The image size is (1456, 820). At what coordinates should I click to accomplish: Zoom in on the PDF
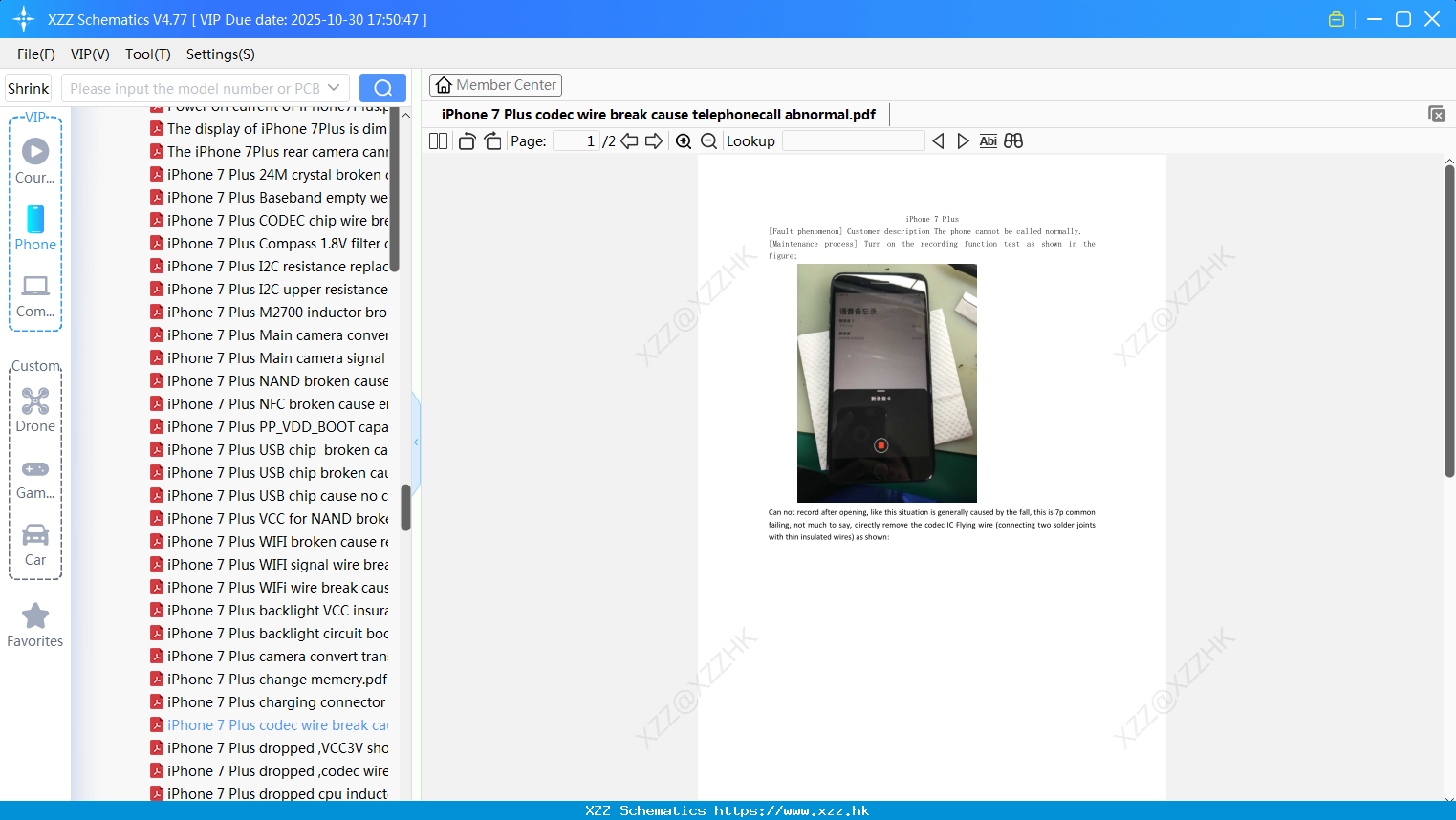tap(684, 141)
